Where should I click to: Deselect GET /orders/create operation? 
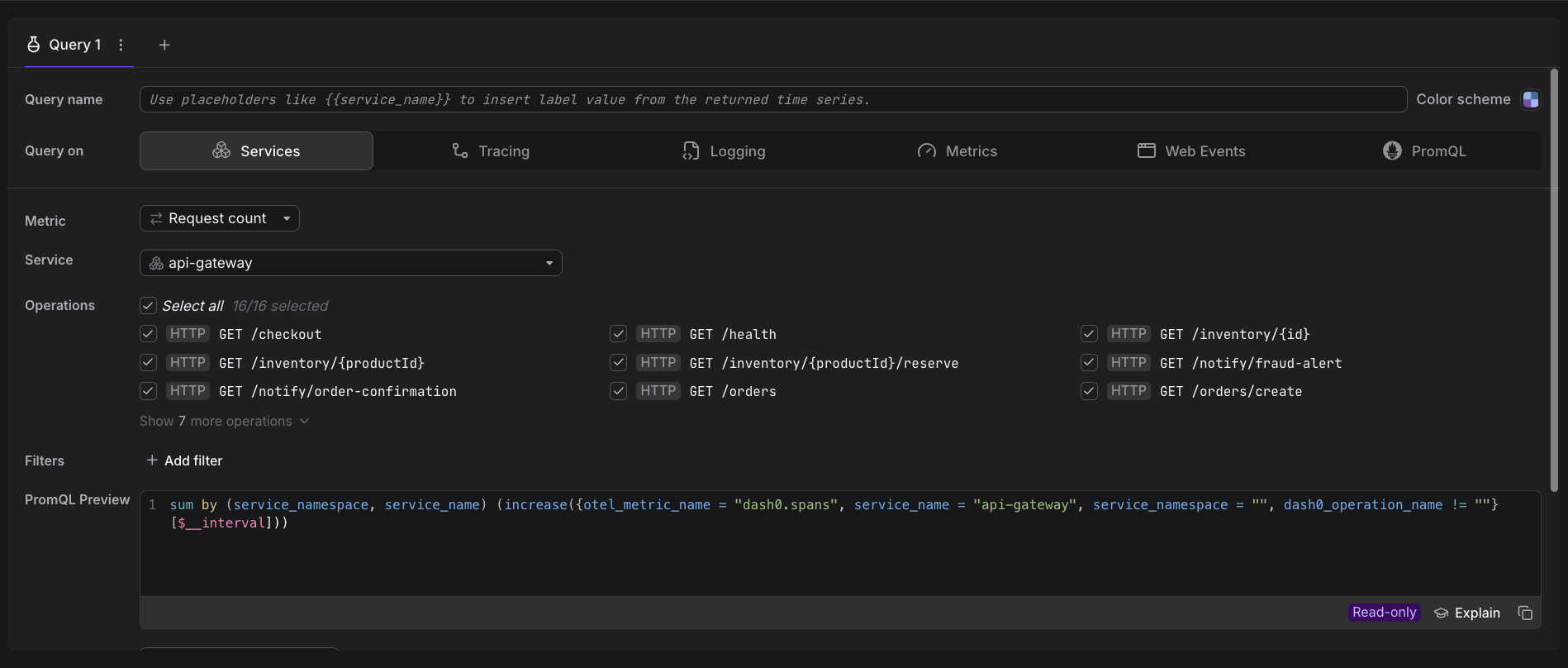click(1089, 391)
